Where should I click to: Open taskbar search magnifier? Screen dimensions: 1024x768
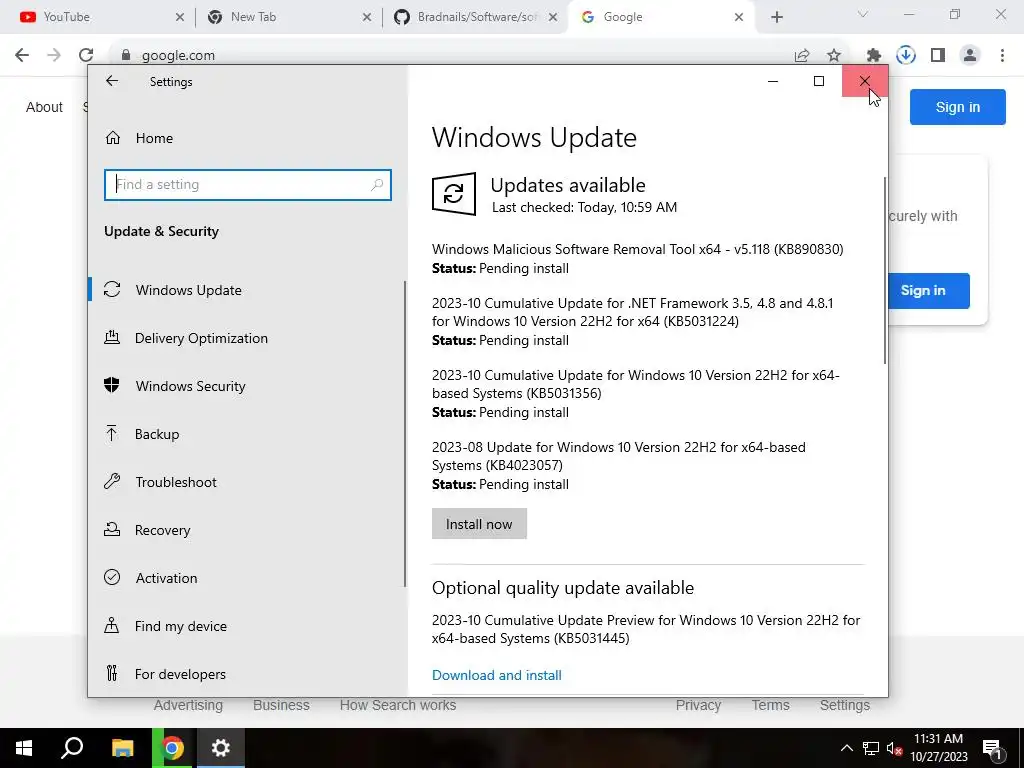click(x=72, y=748)
